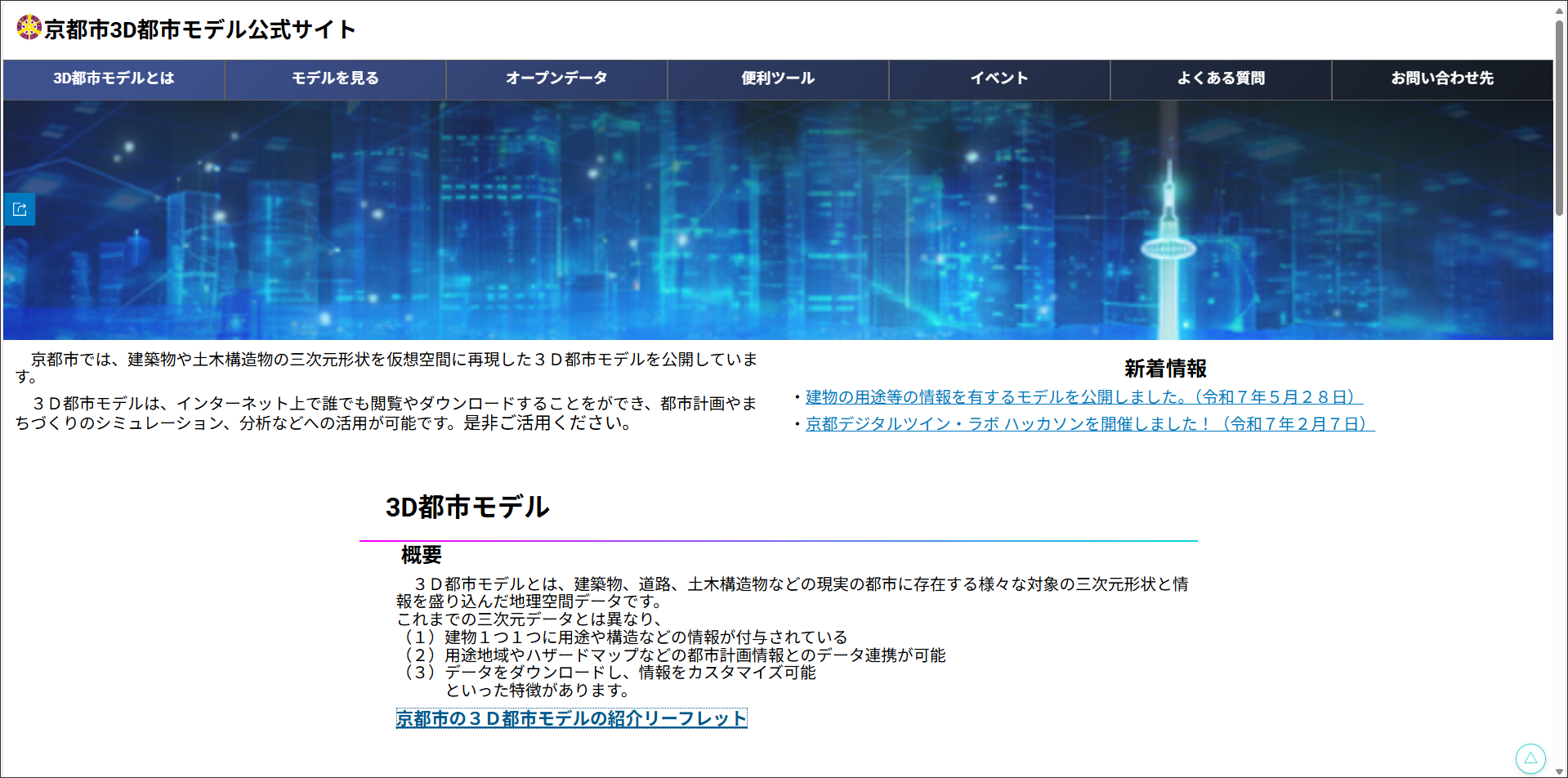Screen dimensions: 1568x778
Task: Open the イベント page
Action: pyautogui.click(x=998, y=78)
